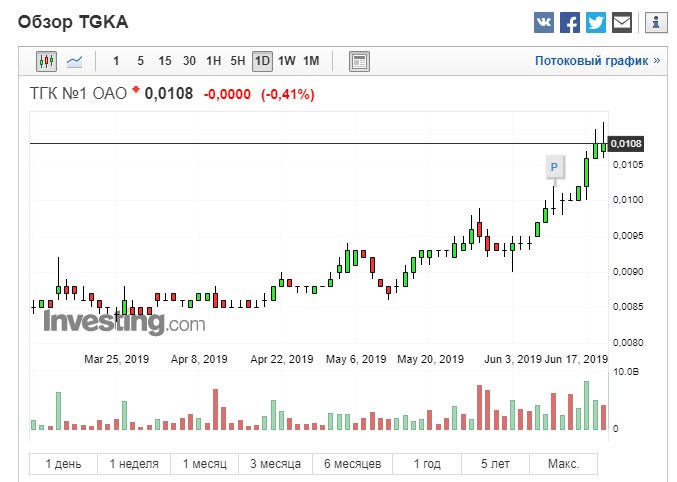Open the news overlay icon in toolbar

(359, 61)
